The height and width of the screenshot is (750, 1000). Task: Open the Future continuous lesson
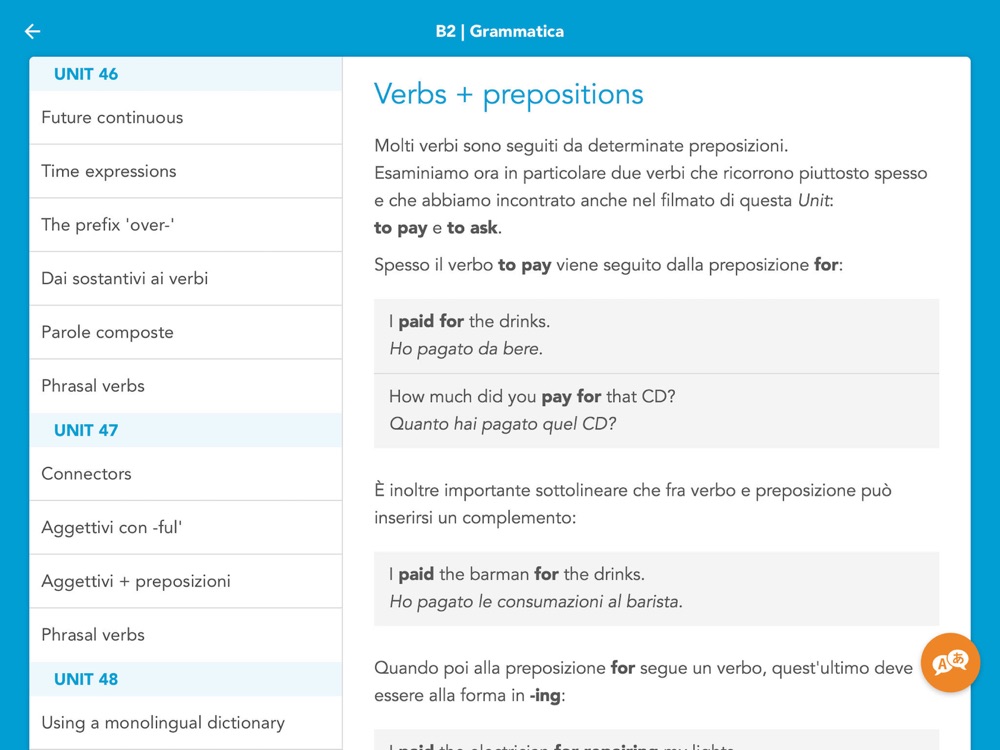[x=112, y=118]
